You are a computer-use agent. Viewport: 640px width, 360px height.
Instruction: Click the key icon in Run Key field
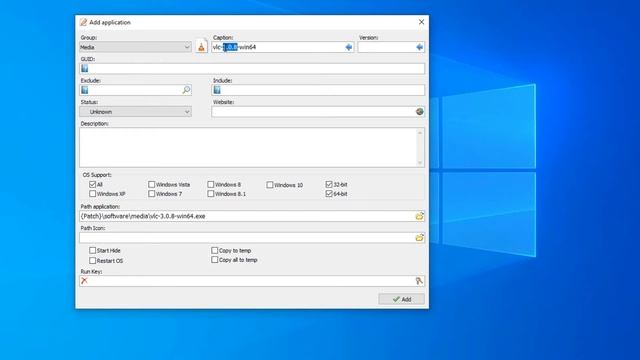tap(419, 281)
